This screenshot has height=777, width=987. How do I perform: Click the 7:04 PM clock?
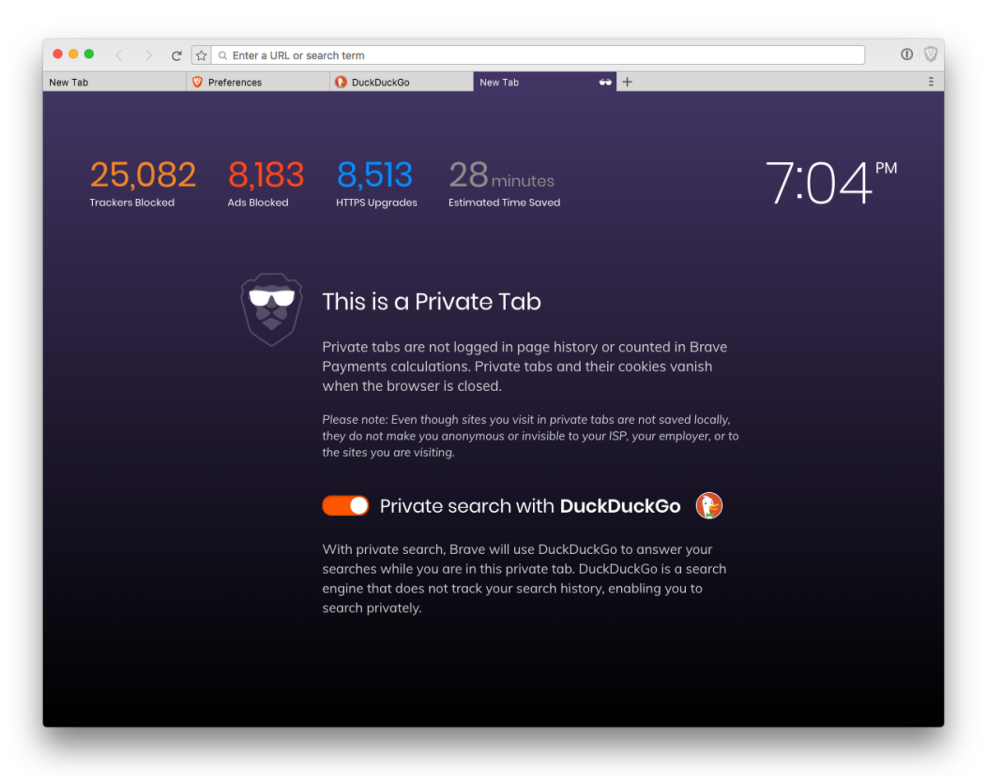pos(831,183)
